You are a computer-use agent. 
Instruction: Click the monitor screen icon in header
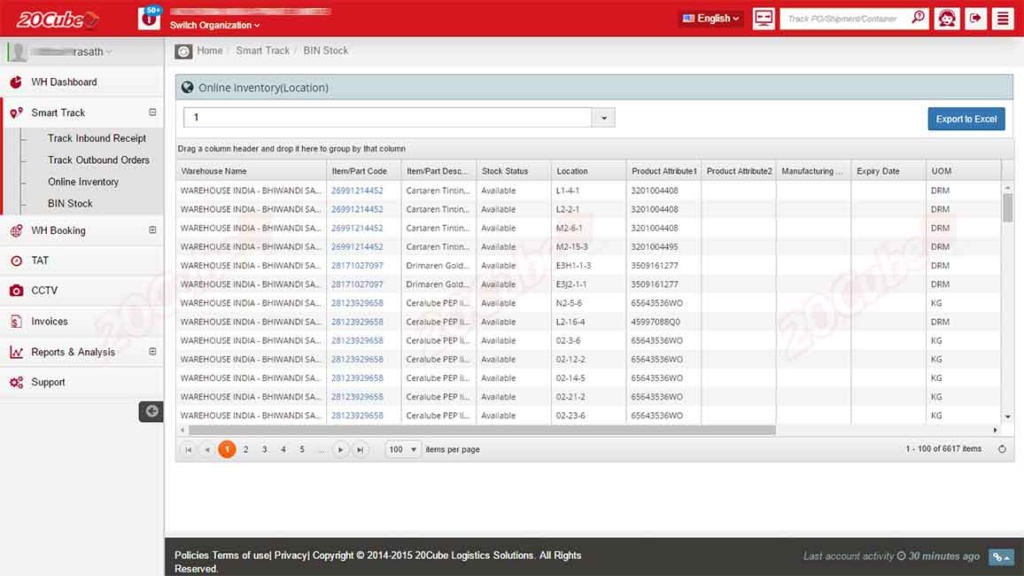pyautogui.click(x=764, y=19)
